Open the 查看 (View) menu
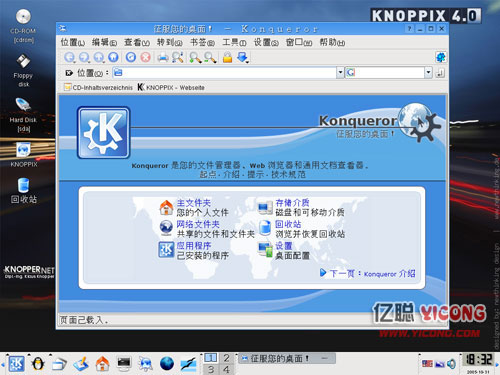The width and height of the screenshot is (500, 375). coord(137,43)
